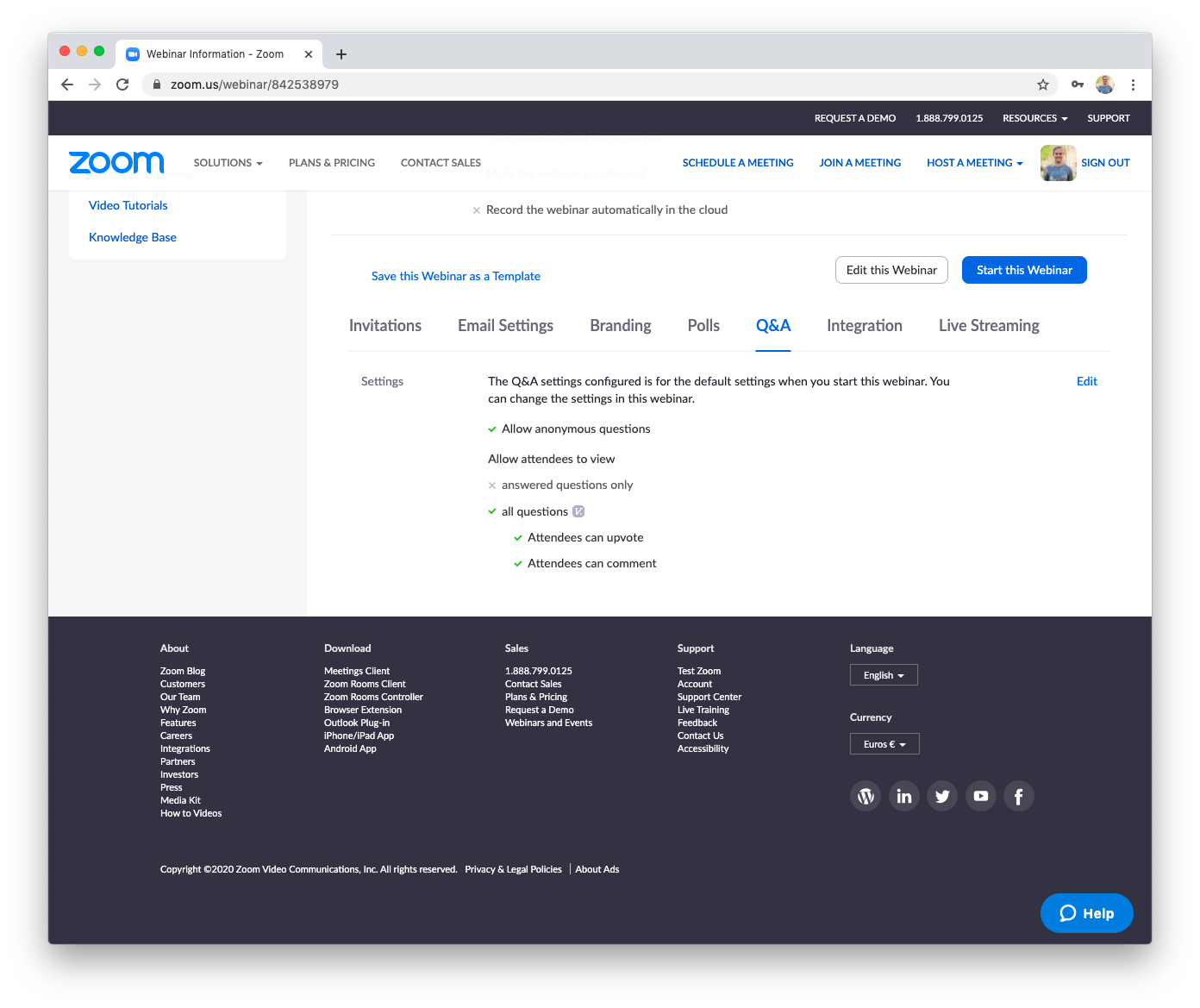Reload the page with the refresh icon
The height and width of the screenshot is (1008, 1200).
[x=122, y=85]
